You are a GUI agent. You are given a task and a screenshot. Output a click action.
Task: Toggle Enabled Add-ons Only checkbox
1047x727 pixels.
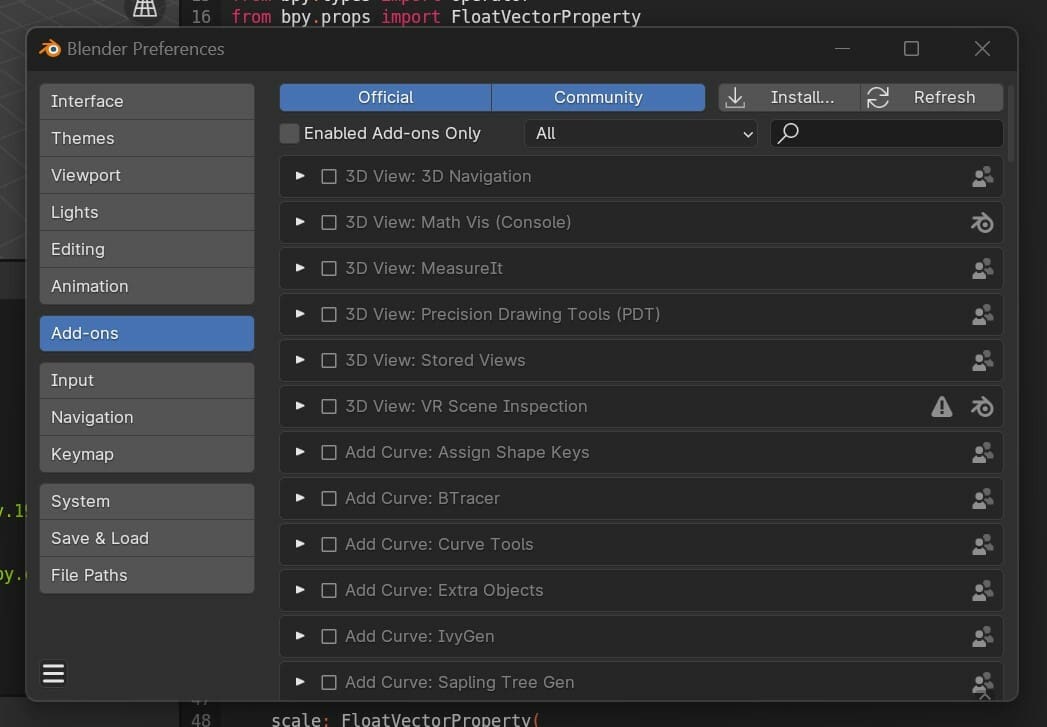(x=289, y=134)
